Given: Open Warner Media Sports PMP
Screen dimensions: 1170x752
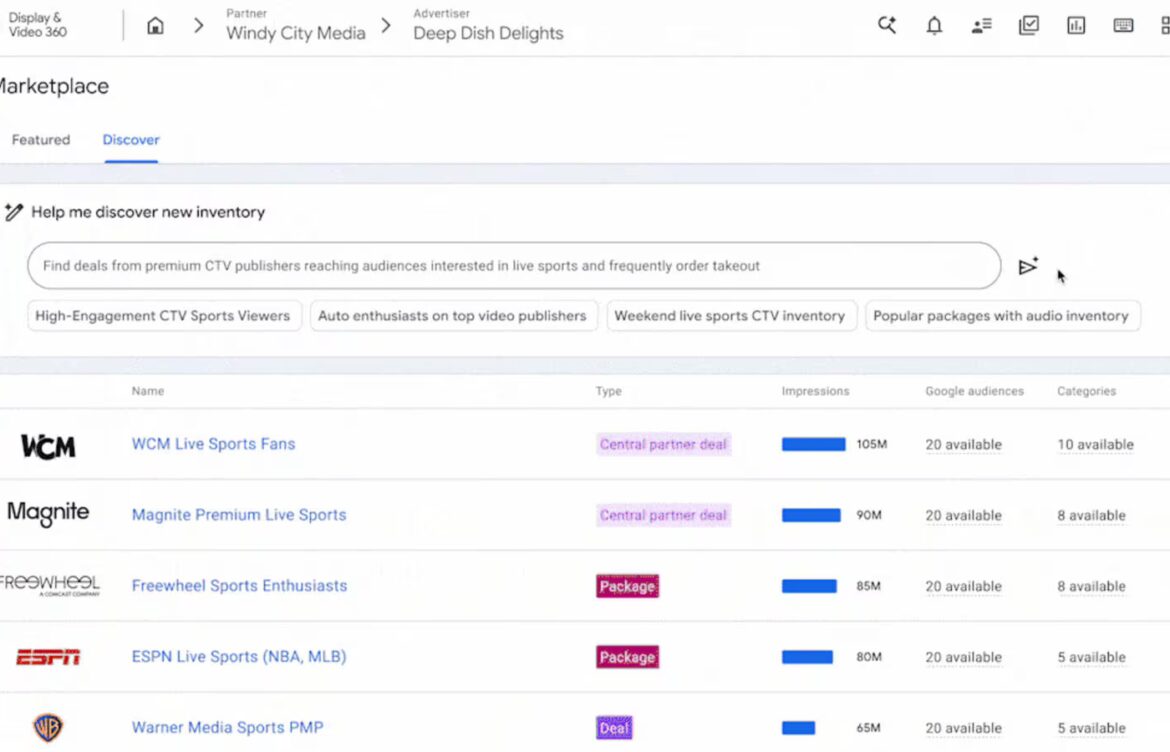Looking at the screenshot, I should pos(228,727).
